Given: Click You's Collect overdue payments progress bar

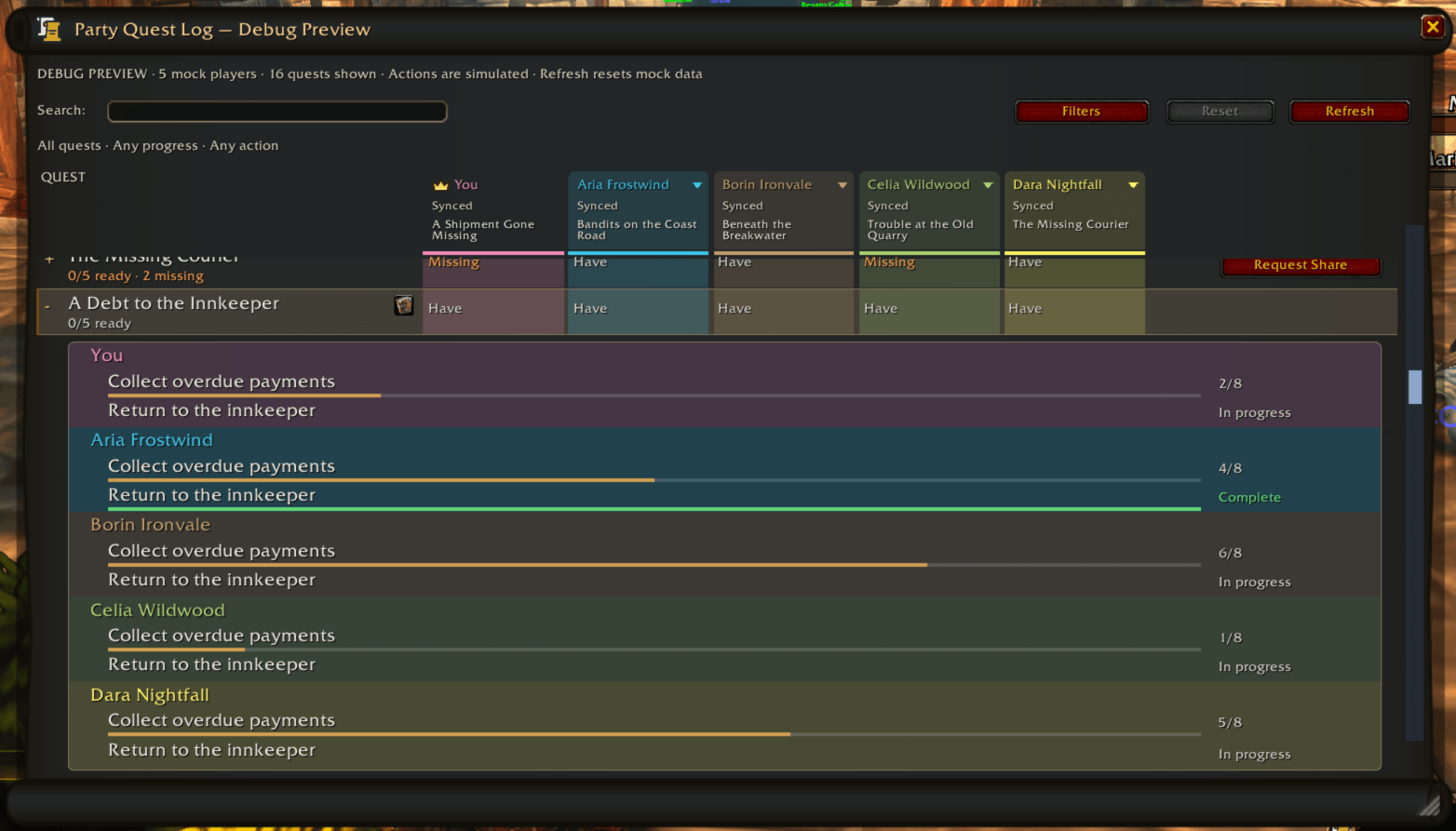Looking at the screenshot, I should (654, 395).
